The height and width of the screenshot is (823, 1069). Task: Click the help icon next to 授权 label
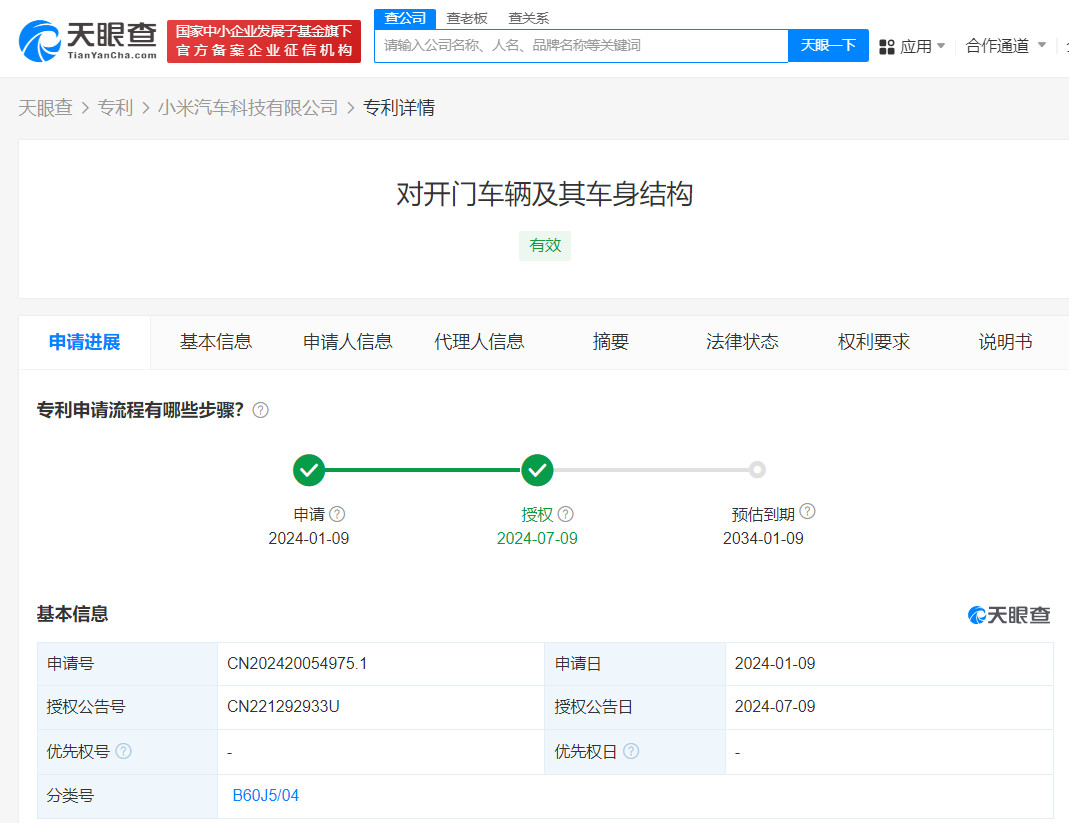tap(566, 513)
